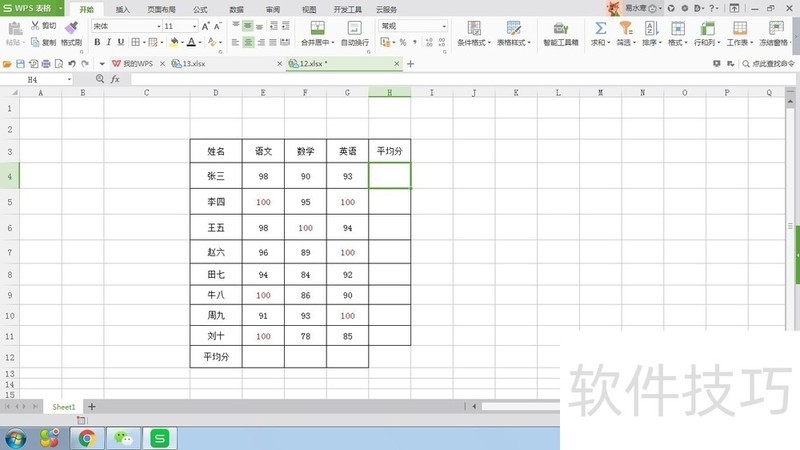Click the Copy (复制) icon

[35, 42]
